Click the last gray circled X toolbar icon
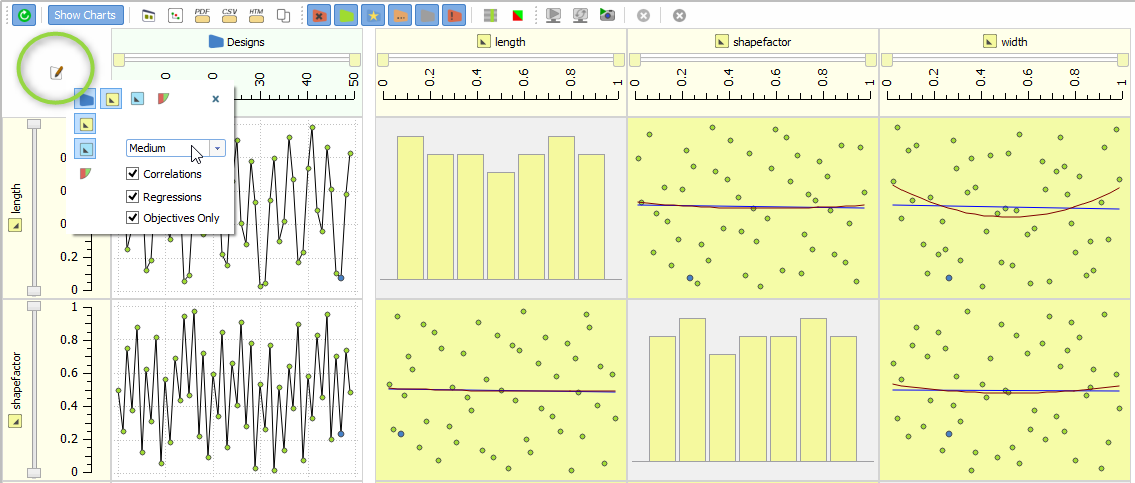The width and height of the screenshot is (1135, 483). [x=679, y=15]
